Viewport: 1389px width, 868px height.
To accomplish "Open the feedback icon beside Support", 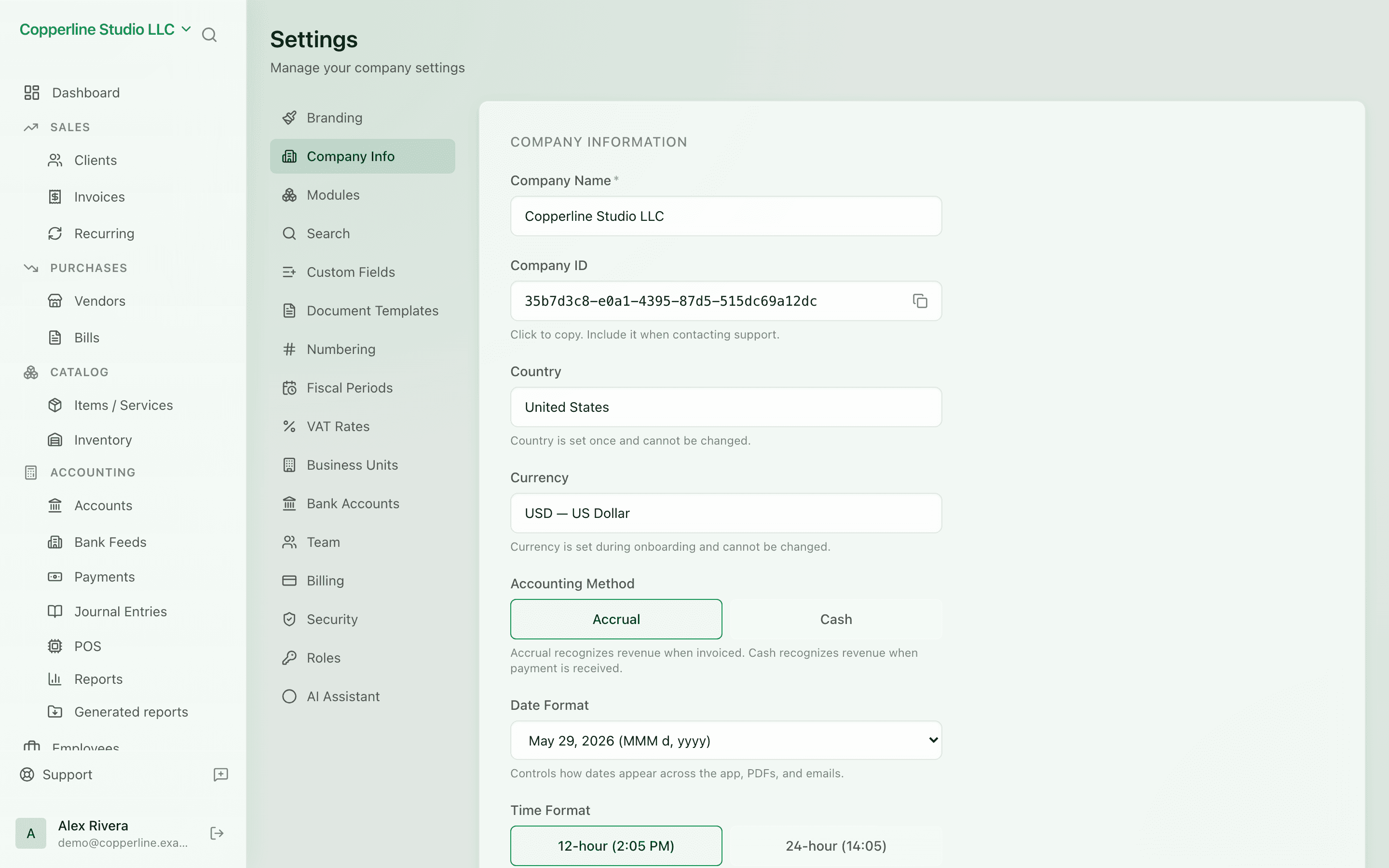I will (x=221, y=774).
